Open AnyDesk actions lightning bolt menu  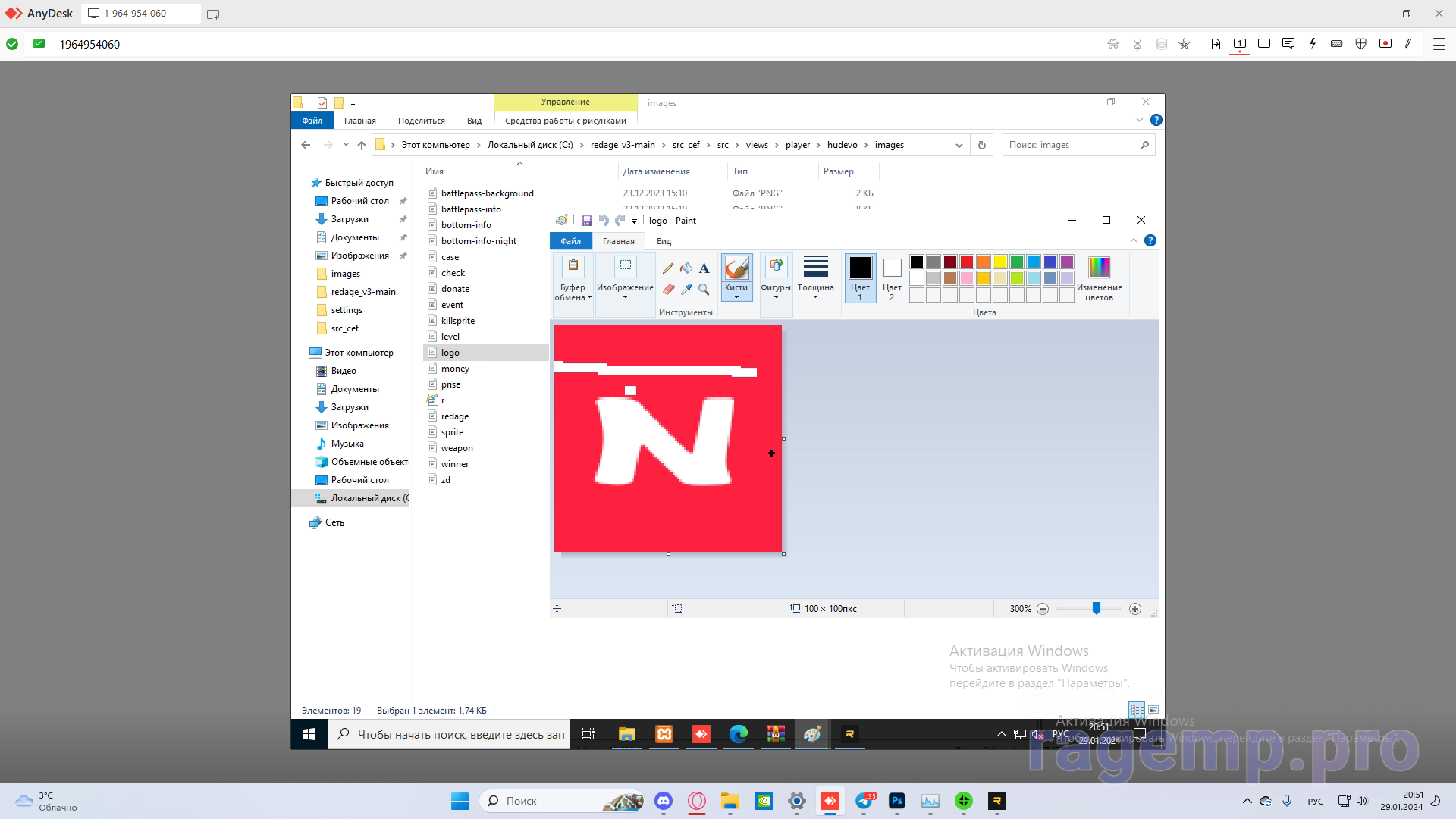pos(1313,44)
